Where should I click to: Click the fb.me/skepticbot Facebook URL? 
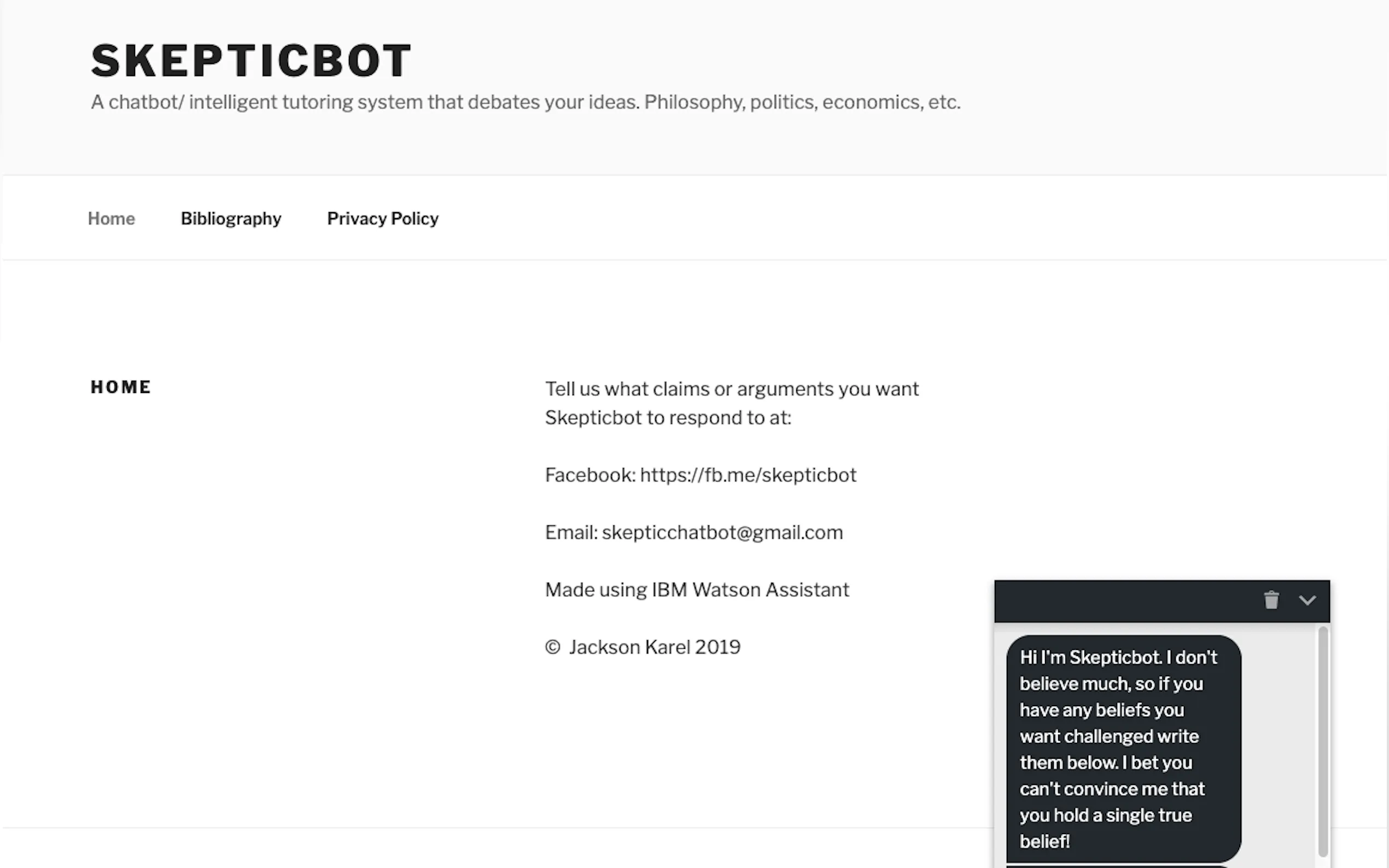748,476
